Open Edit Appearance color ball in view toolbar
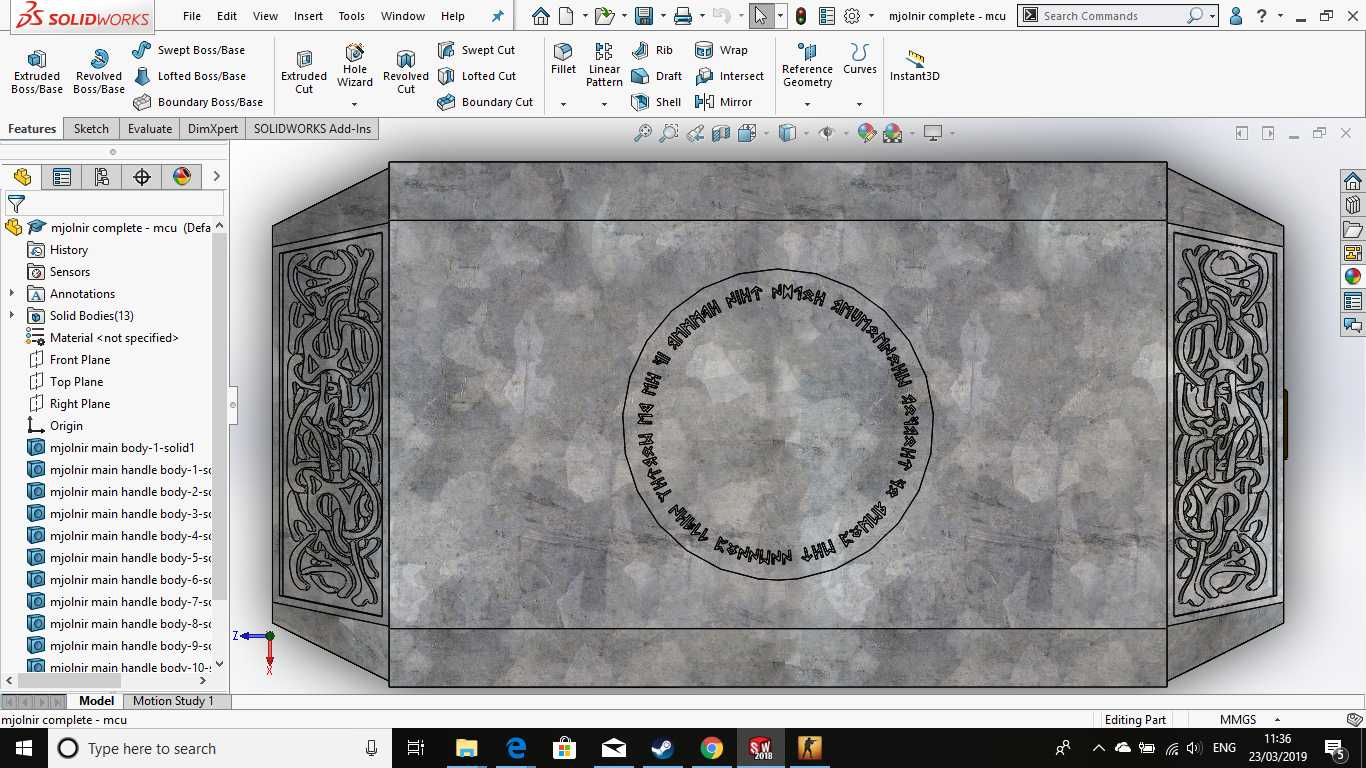The image size is (1366, 768). [866, 133]
